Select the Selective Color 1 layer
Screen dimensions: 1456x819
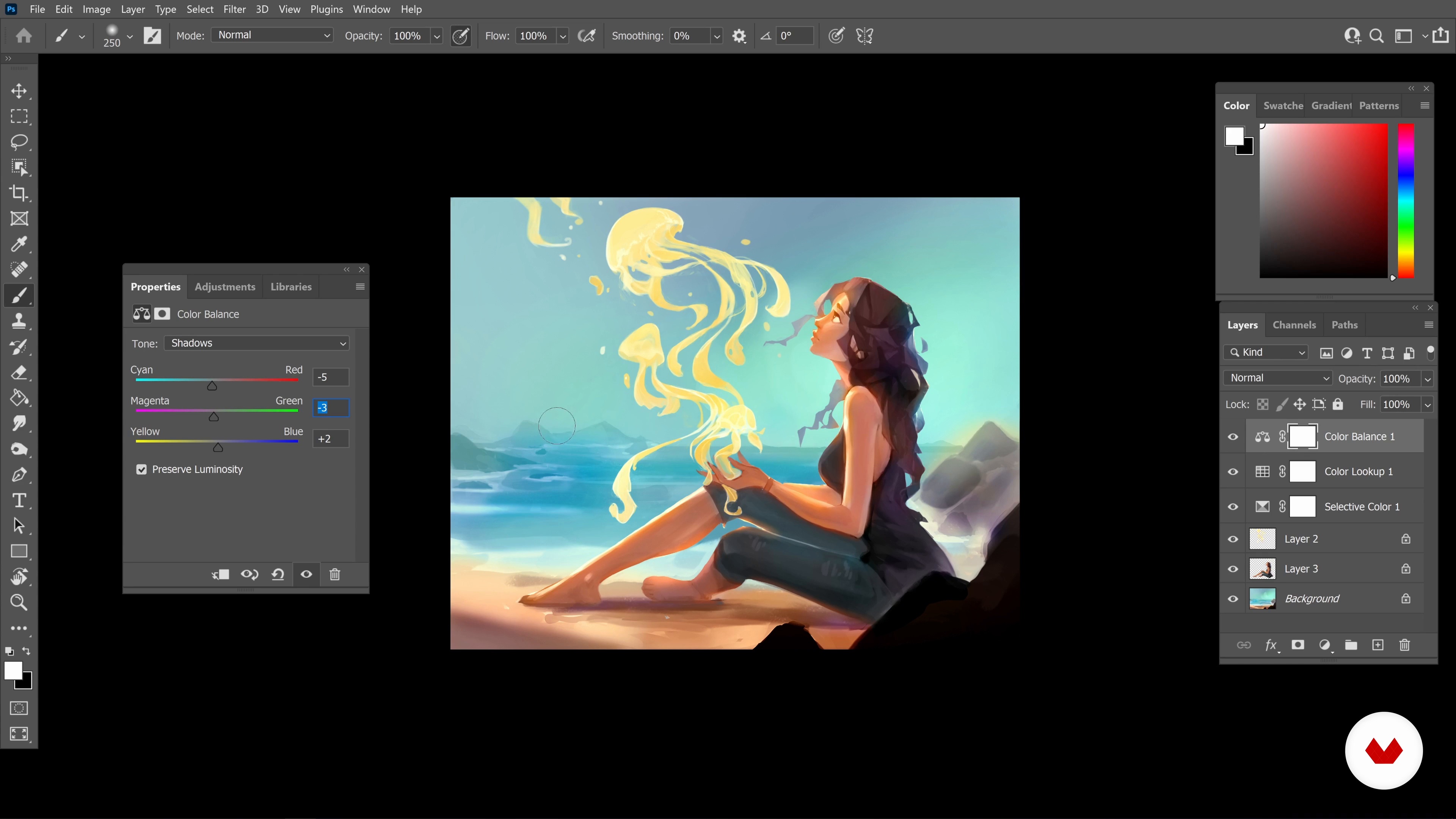tap(1362, 507)
